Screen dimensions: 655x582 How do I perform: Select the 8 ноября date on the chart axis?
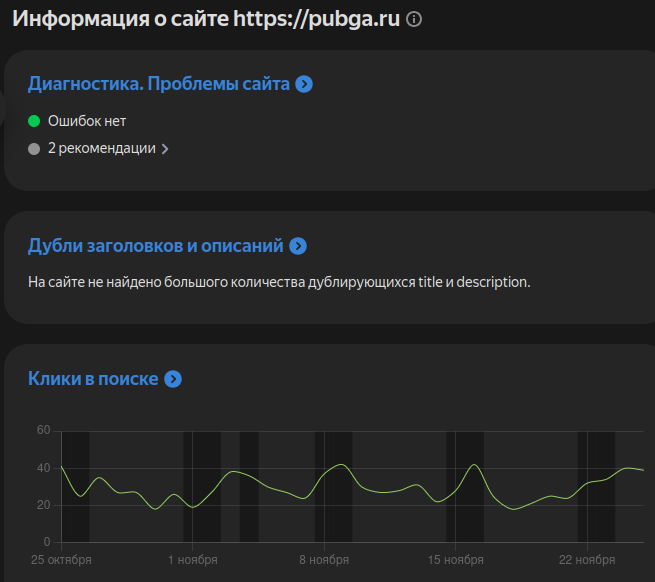click(x=324, y=559)
